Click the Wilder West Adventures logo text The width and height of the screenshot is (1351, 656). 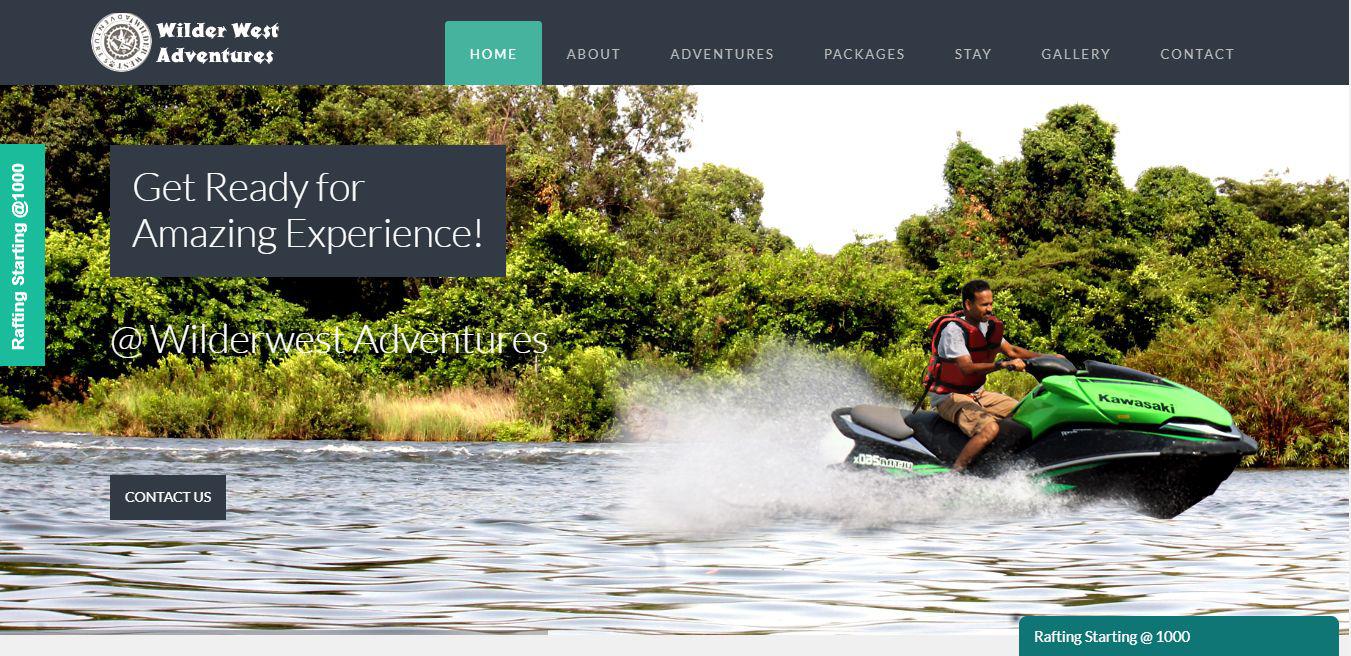point(217,43)
